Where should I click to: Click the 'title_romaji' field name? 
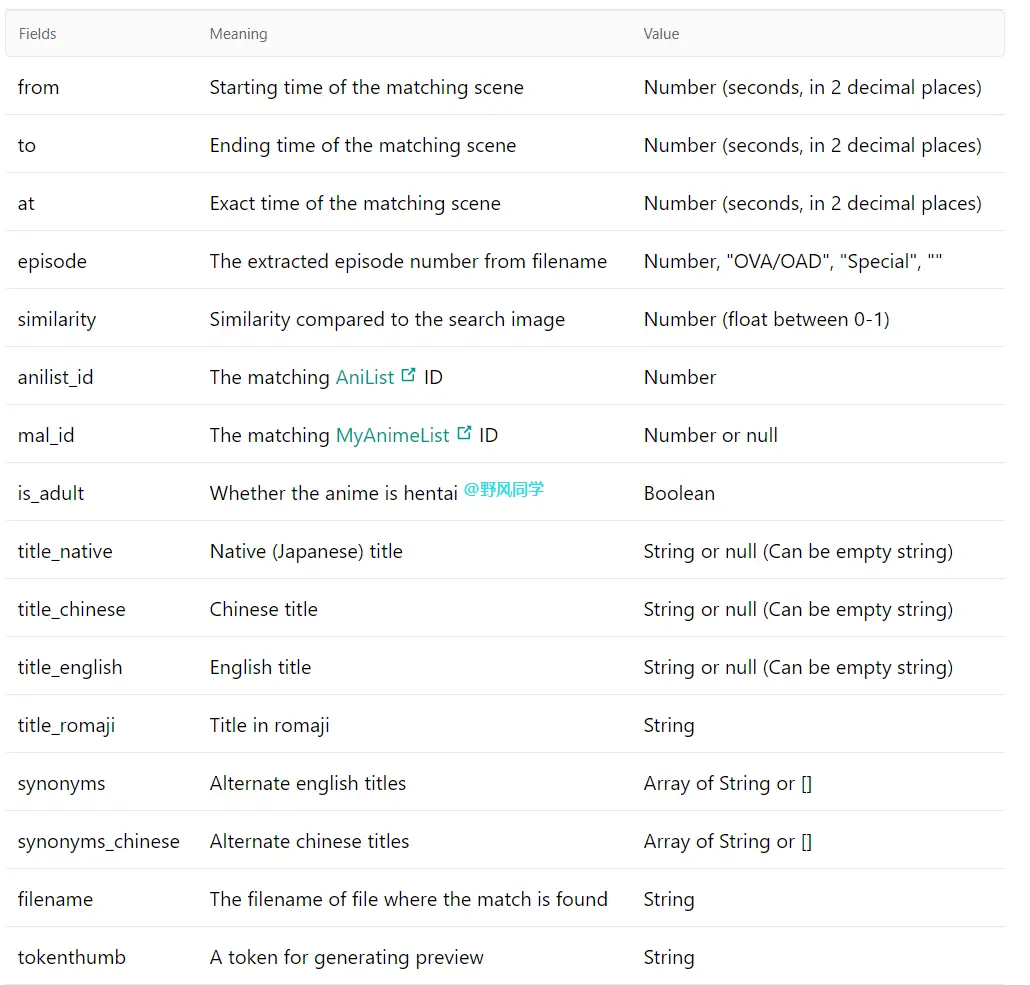pos(66,725)
